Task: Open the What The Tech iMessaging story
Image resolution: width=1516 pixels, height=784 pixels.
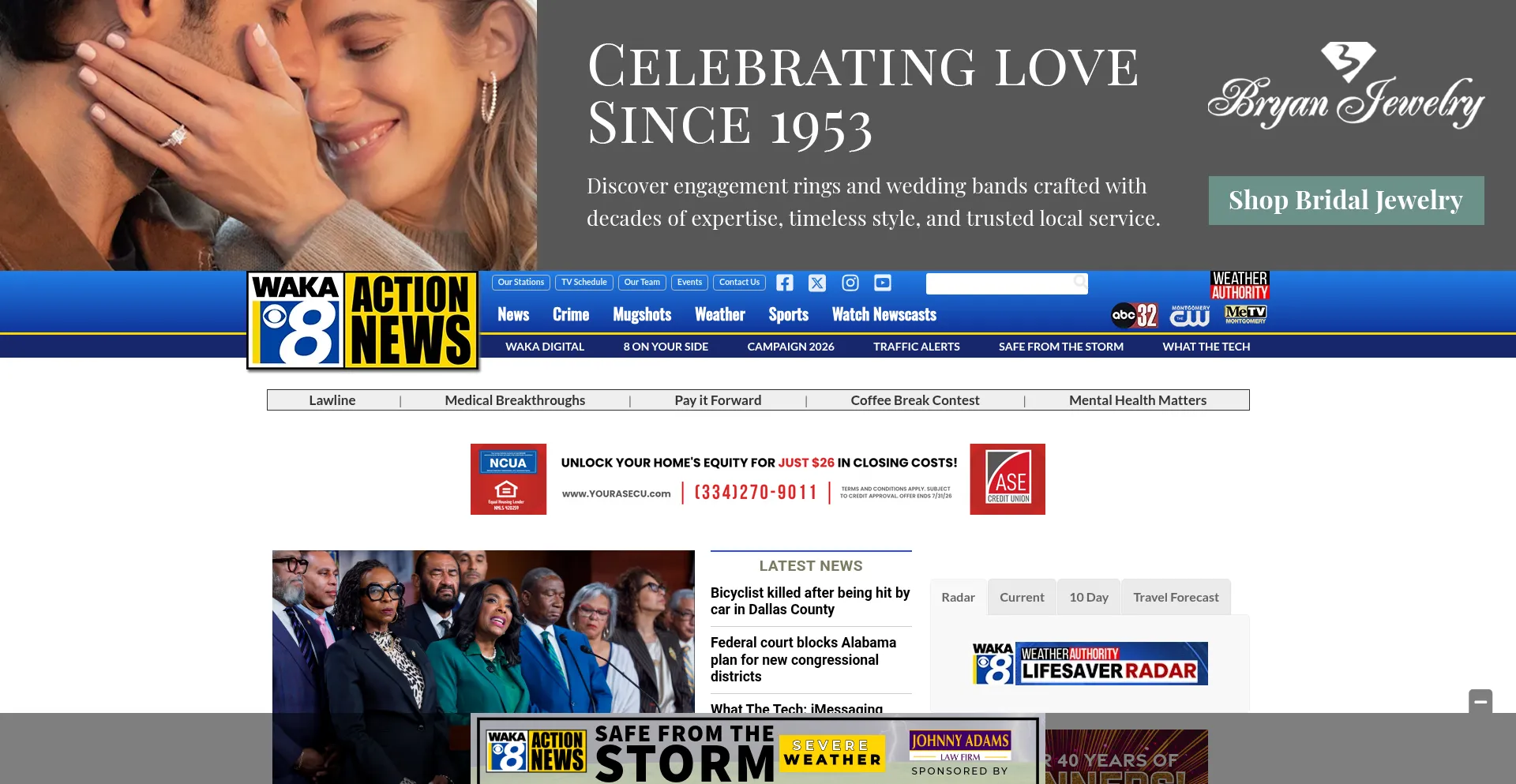Action: (x=797, y=707)
